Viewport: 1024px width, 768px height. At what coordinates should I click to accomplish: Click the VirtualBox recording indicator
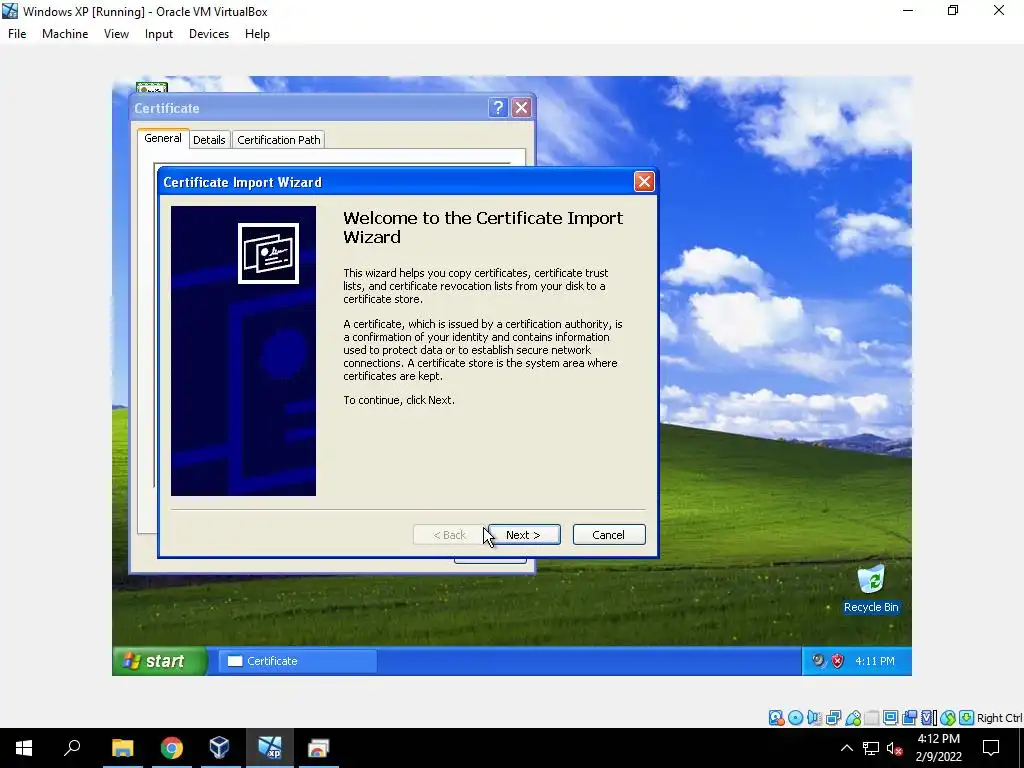tap(909, 718)
